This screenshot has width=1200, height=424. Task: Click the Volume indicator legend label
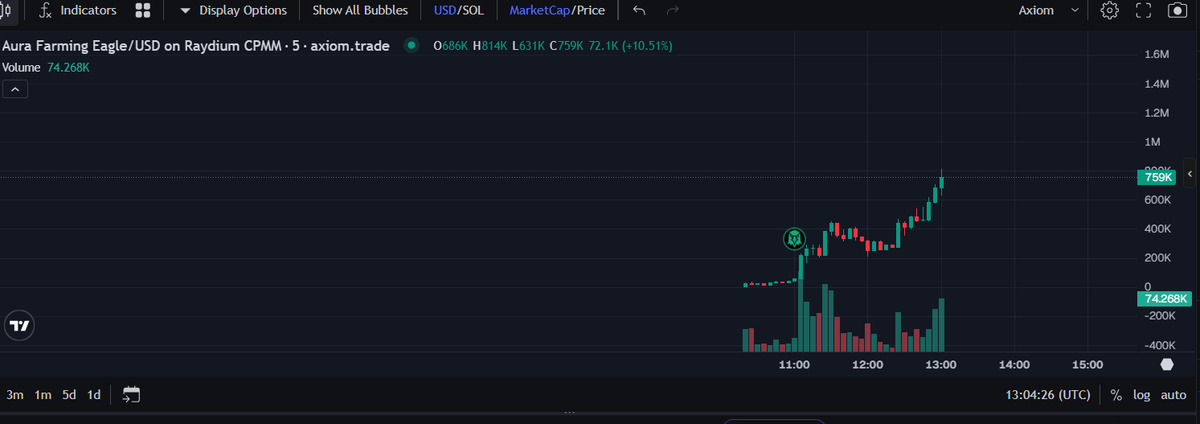[22, 67]
